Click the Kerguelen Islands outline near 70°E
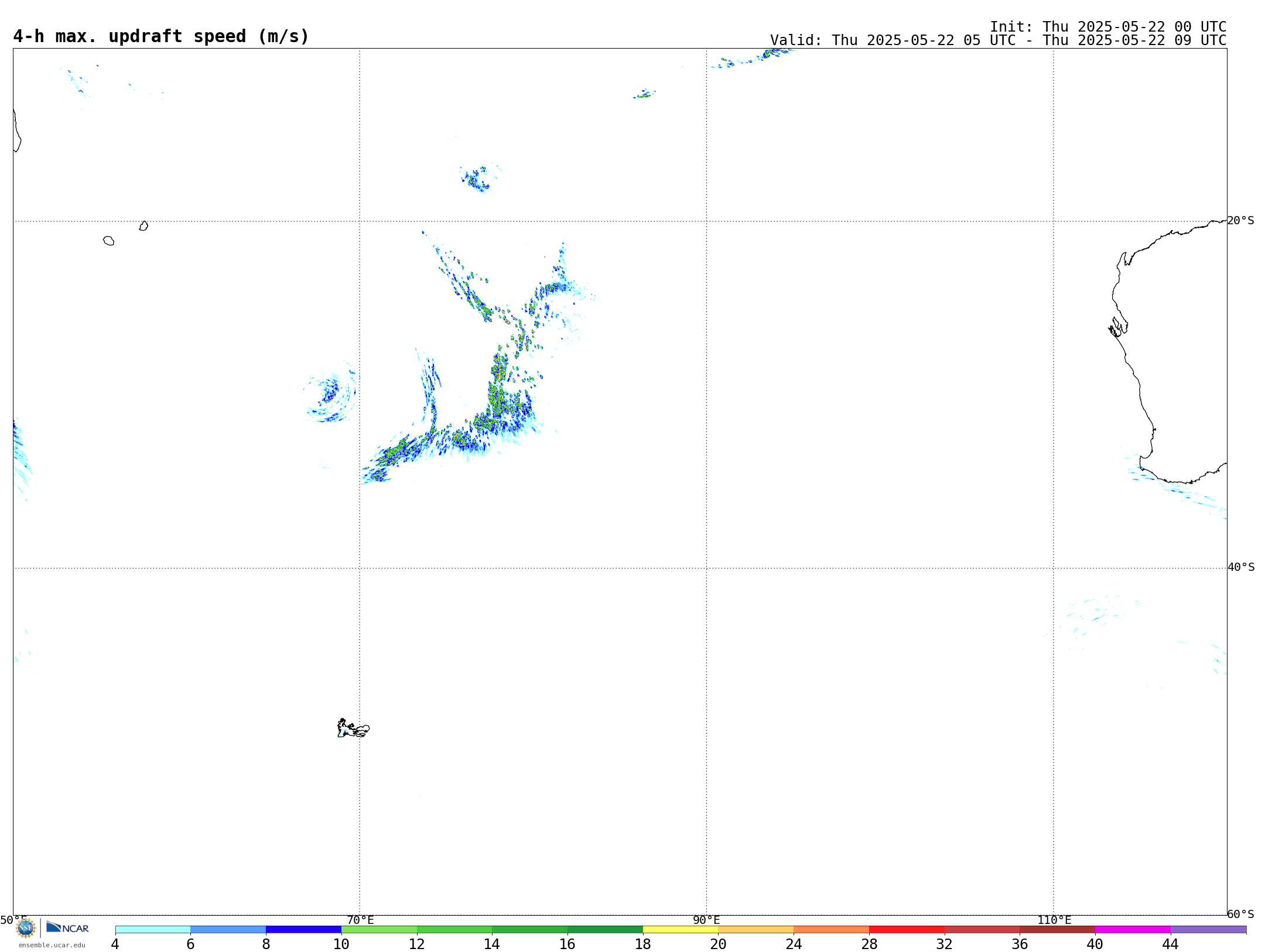1265x952 pixels. tap(353, 728)
